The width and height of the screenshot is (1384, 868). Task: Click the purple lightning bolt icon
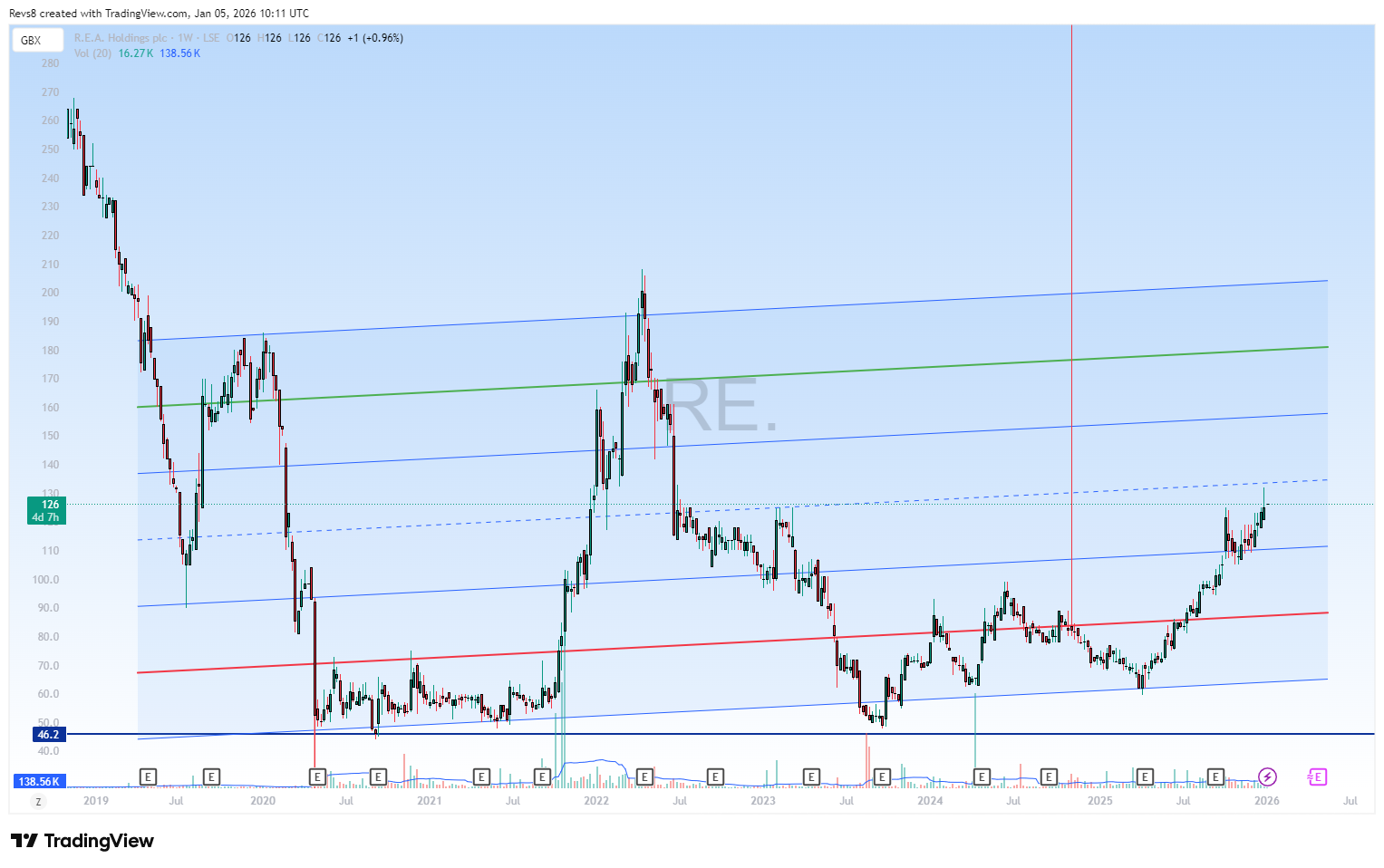click(1267, 776)
